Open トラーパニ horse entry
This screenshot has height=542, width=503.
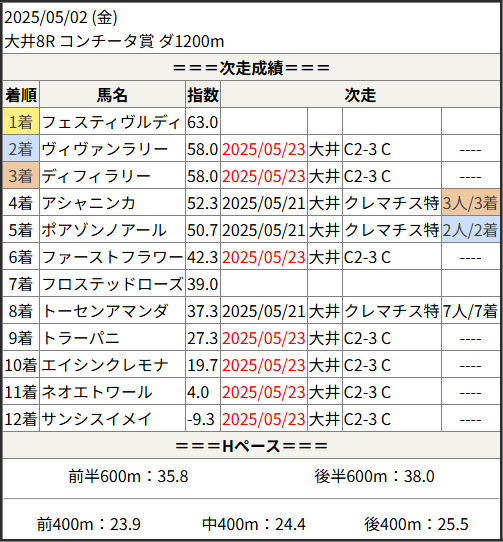[81, 338]
